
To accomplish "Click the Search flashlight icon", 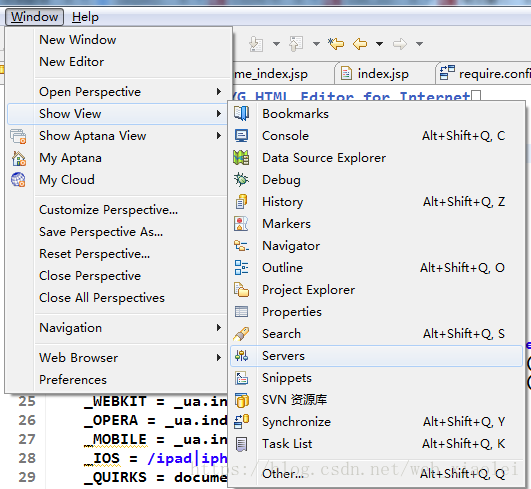I will [241, 334].
